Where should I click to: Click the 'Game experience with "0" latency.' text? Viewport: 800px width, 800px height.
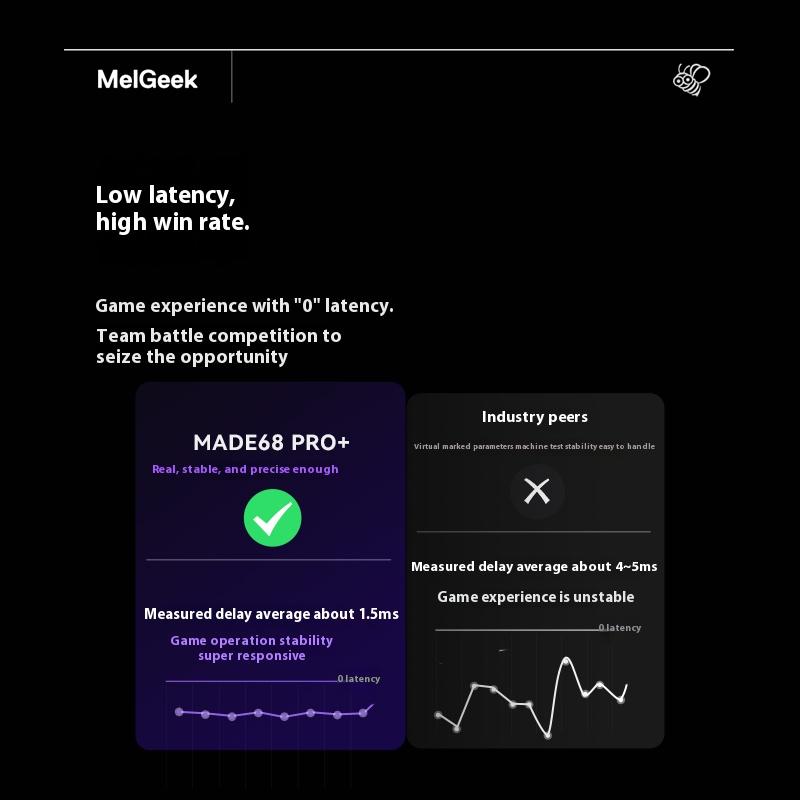[244, 306]
